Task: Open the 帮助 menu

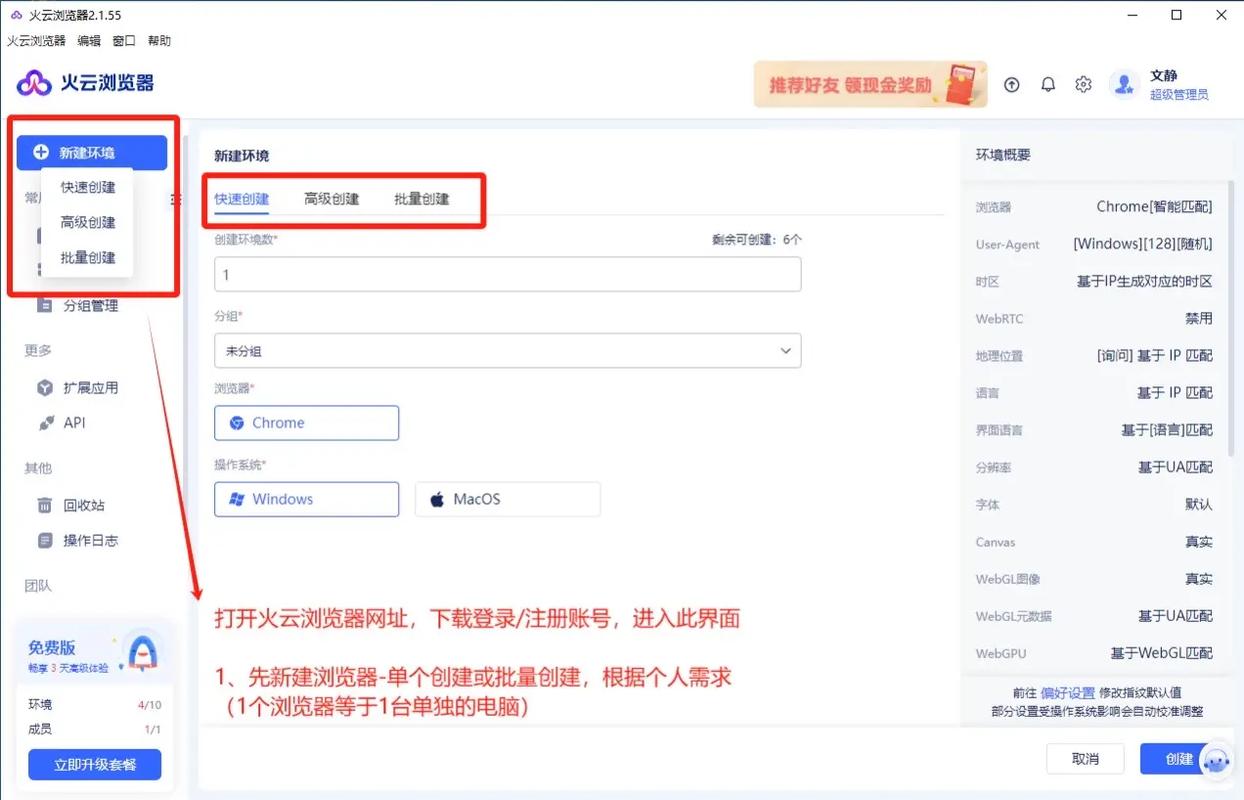Action: [x=160, y=40]
